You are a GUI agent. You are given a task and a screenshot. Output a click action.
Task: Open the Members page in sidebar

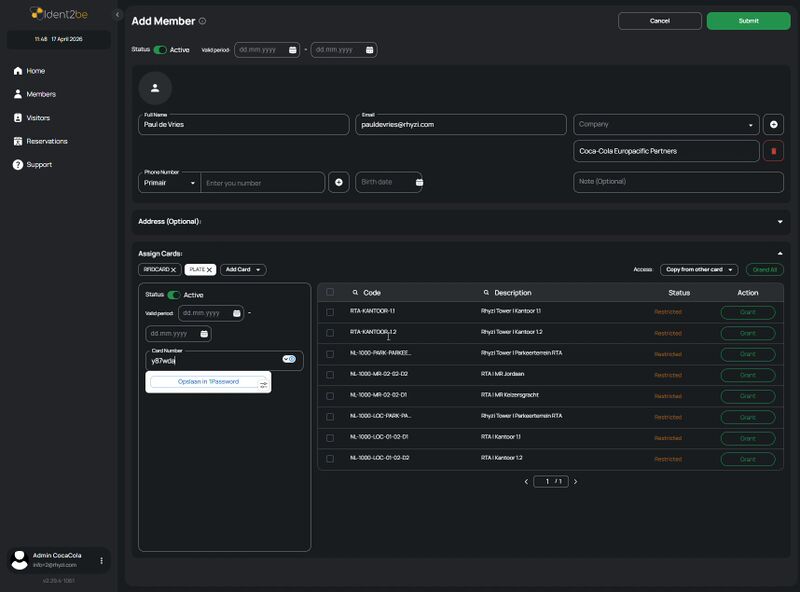pyautogui.click(x=41, y=94)
